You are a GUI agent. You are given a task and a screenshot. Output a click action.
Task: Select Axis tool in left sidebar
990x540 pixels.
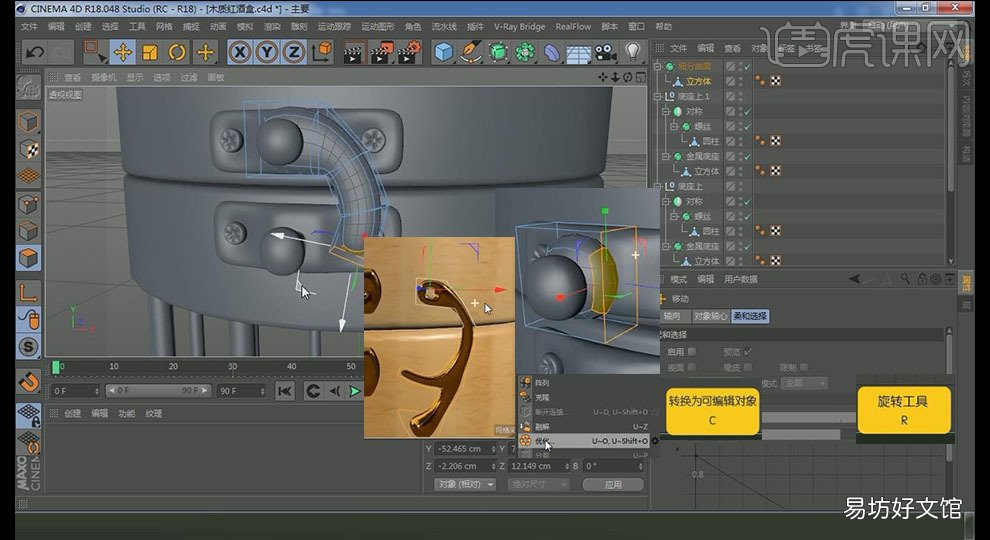pyautogui.click(x=28, y=292)
